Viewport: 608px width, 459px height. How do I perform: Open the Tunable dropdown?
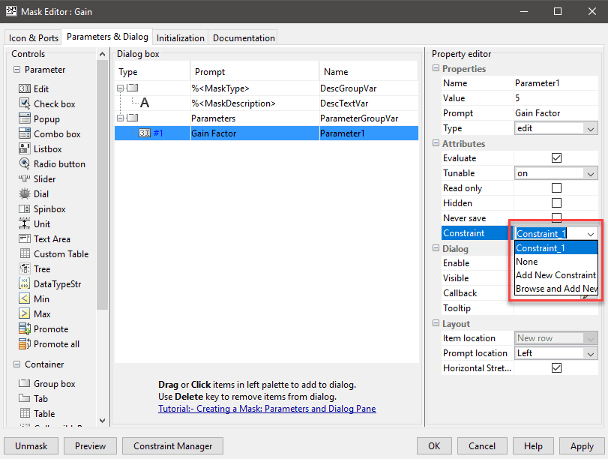click(556, 173)
